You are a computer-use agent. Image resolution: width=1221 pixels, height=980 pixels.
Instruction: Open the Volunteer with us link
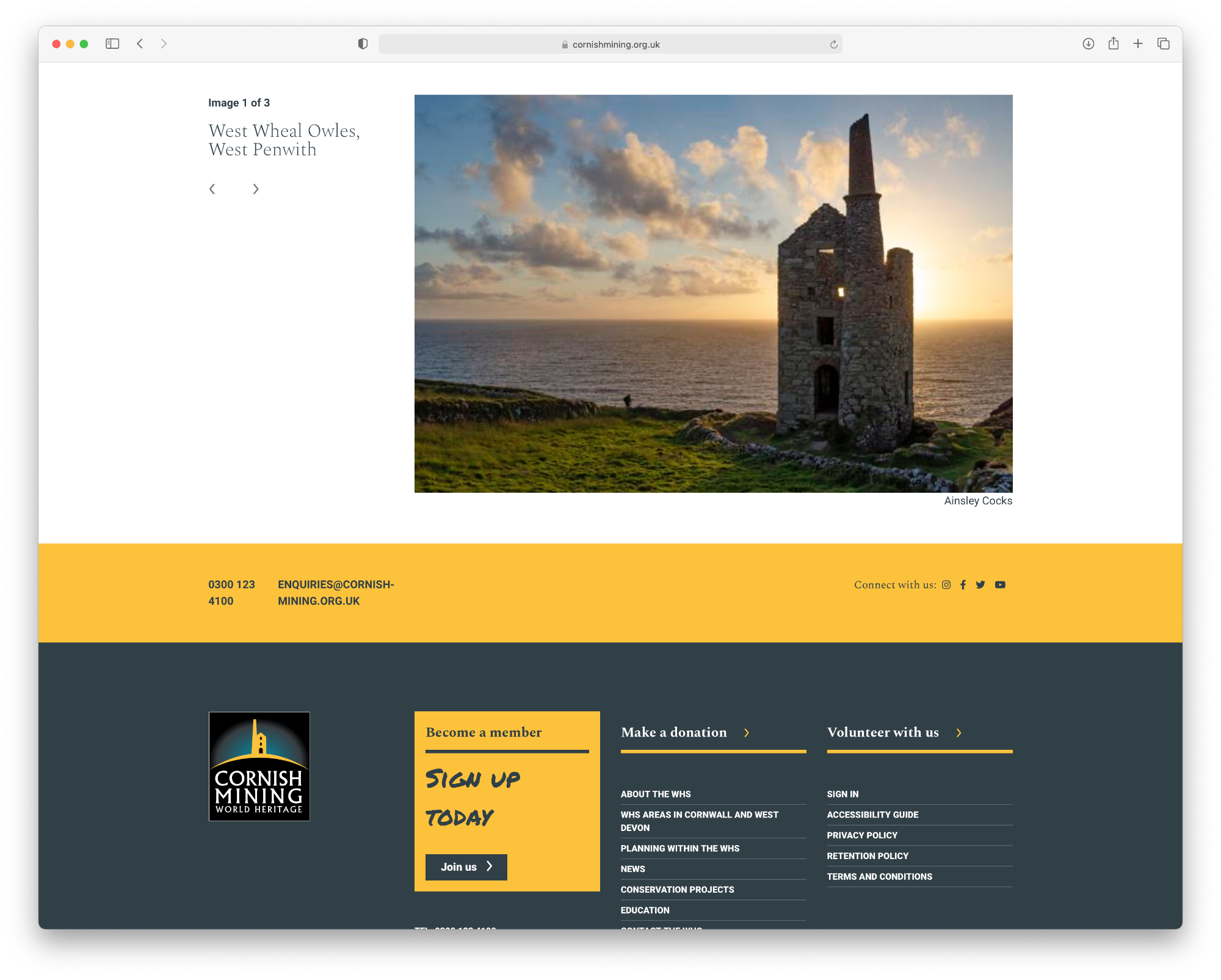(x=883, y=732)
